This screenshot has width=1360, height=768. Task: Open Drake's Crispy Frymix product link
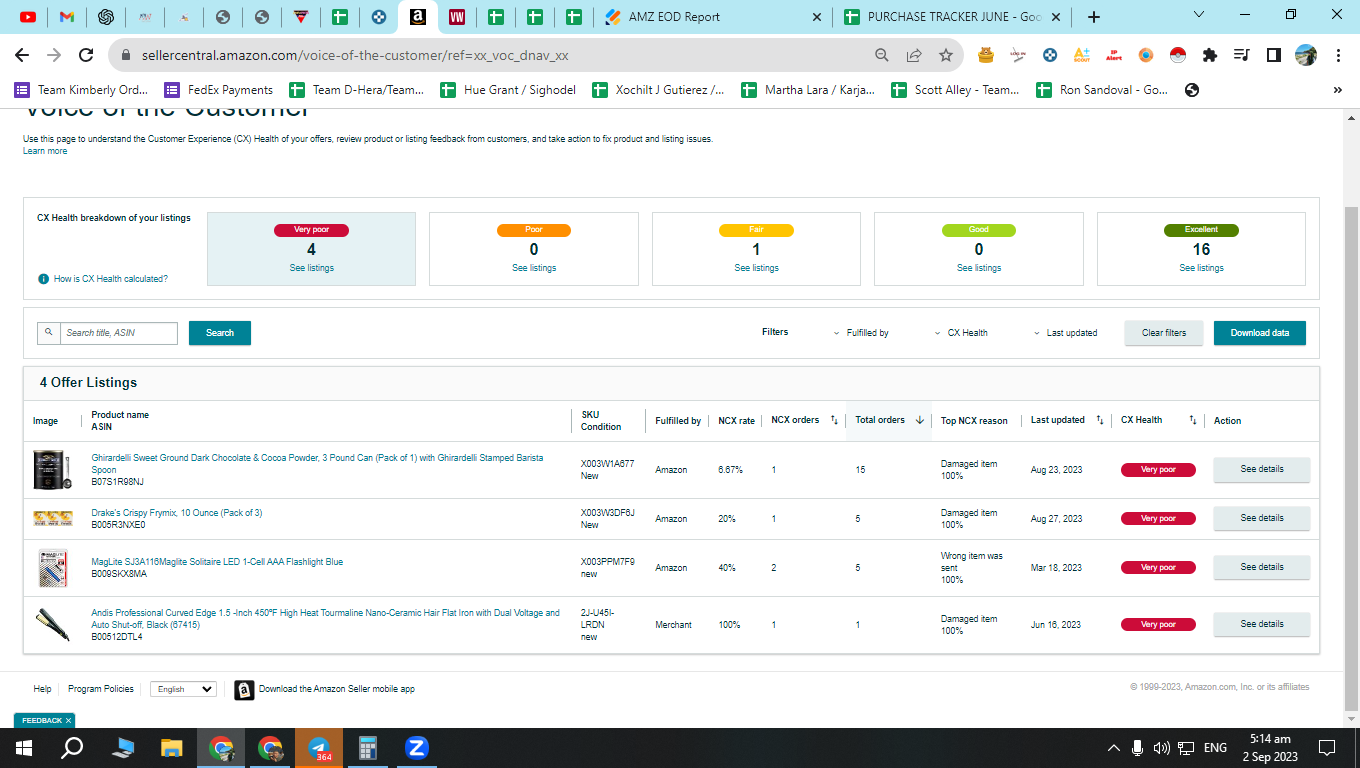pyautogui.click(x=177, y=513)
